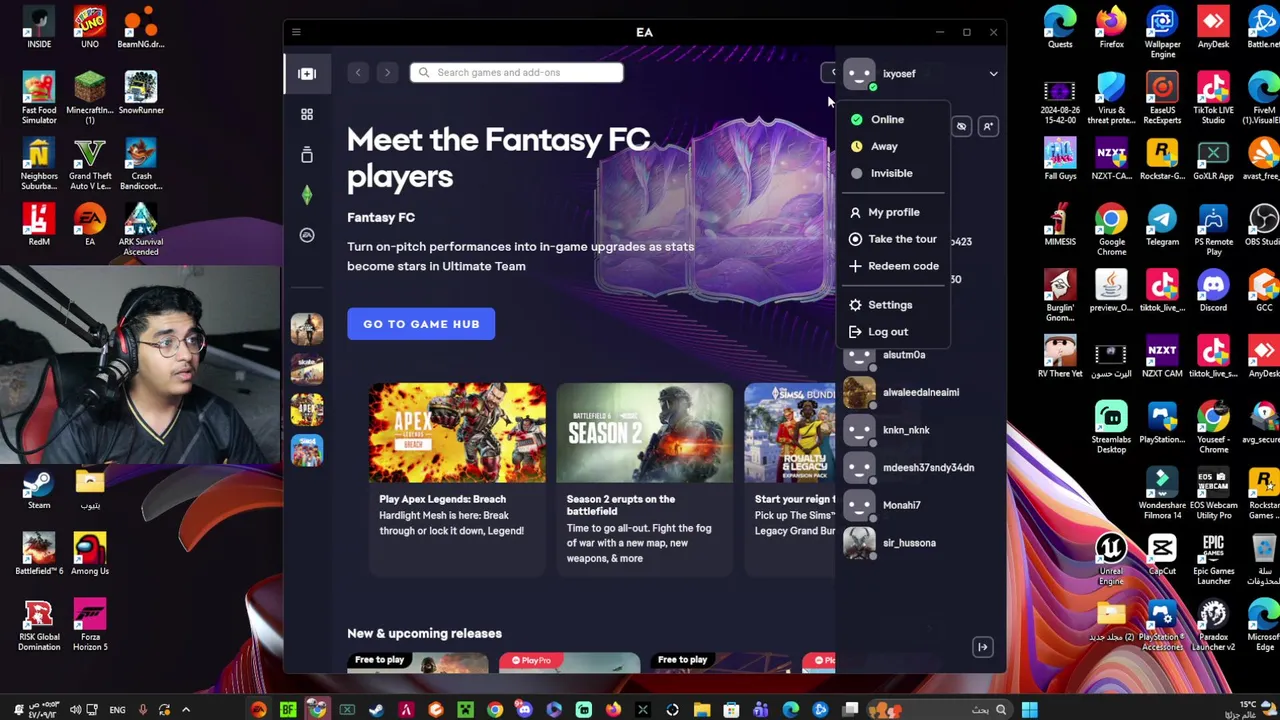
Task: Click the add friend icon in friends panel
Action: [x=987, y=126]
